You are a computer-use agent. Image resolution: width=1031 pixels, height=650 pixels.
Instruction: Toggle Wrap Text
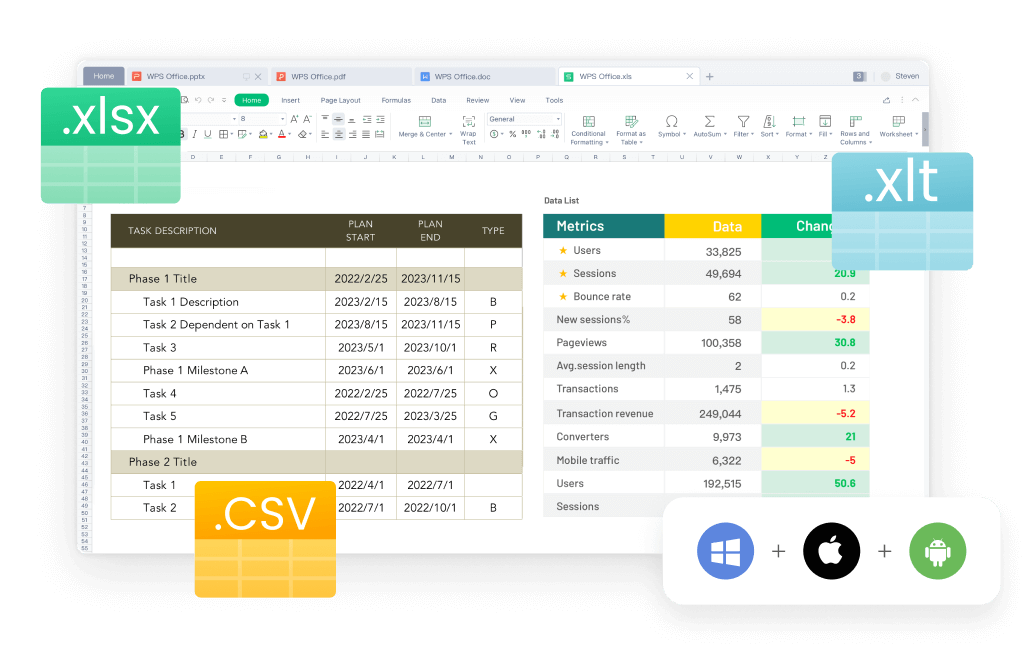click(x=469, y=129)
